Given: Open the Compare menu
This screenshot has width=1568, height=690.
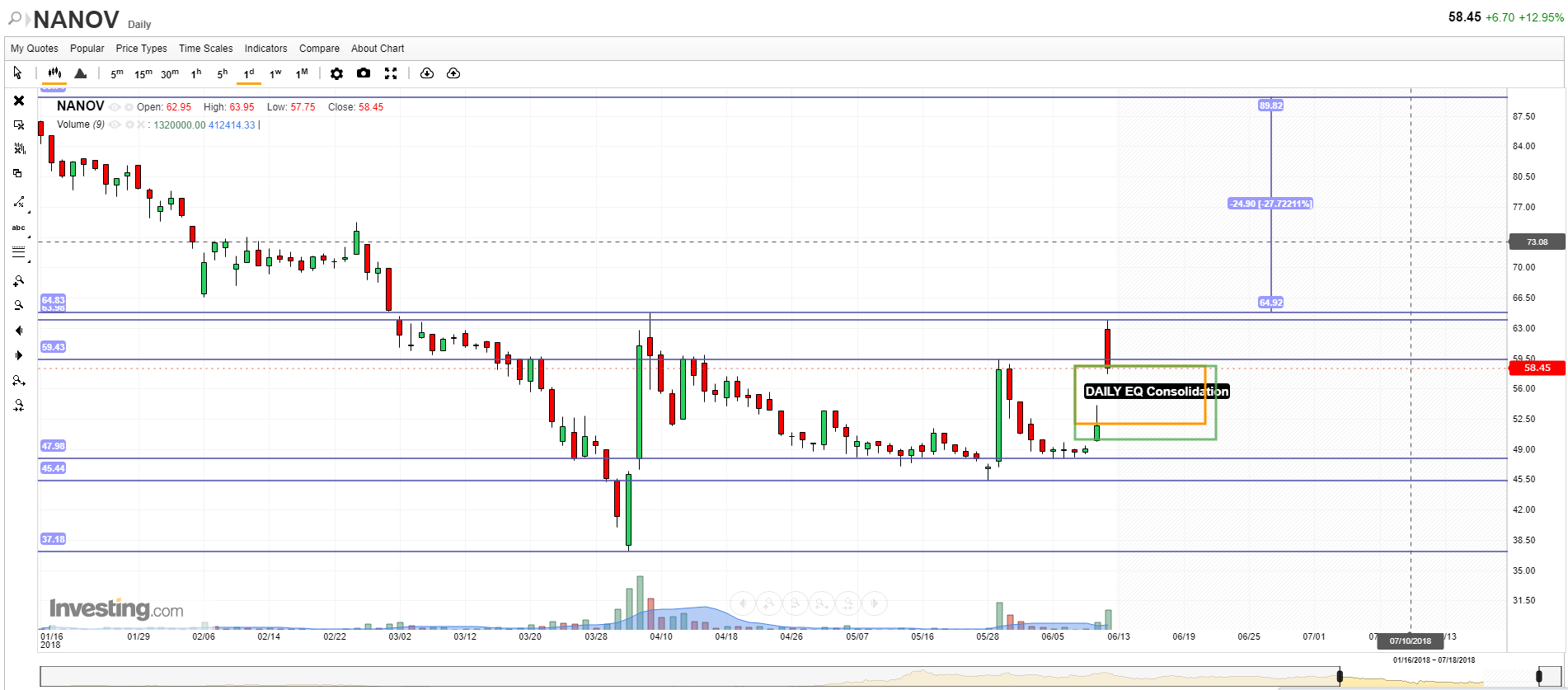Looking at the screenshot, I should 319,49.
